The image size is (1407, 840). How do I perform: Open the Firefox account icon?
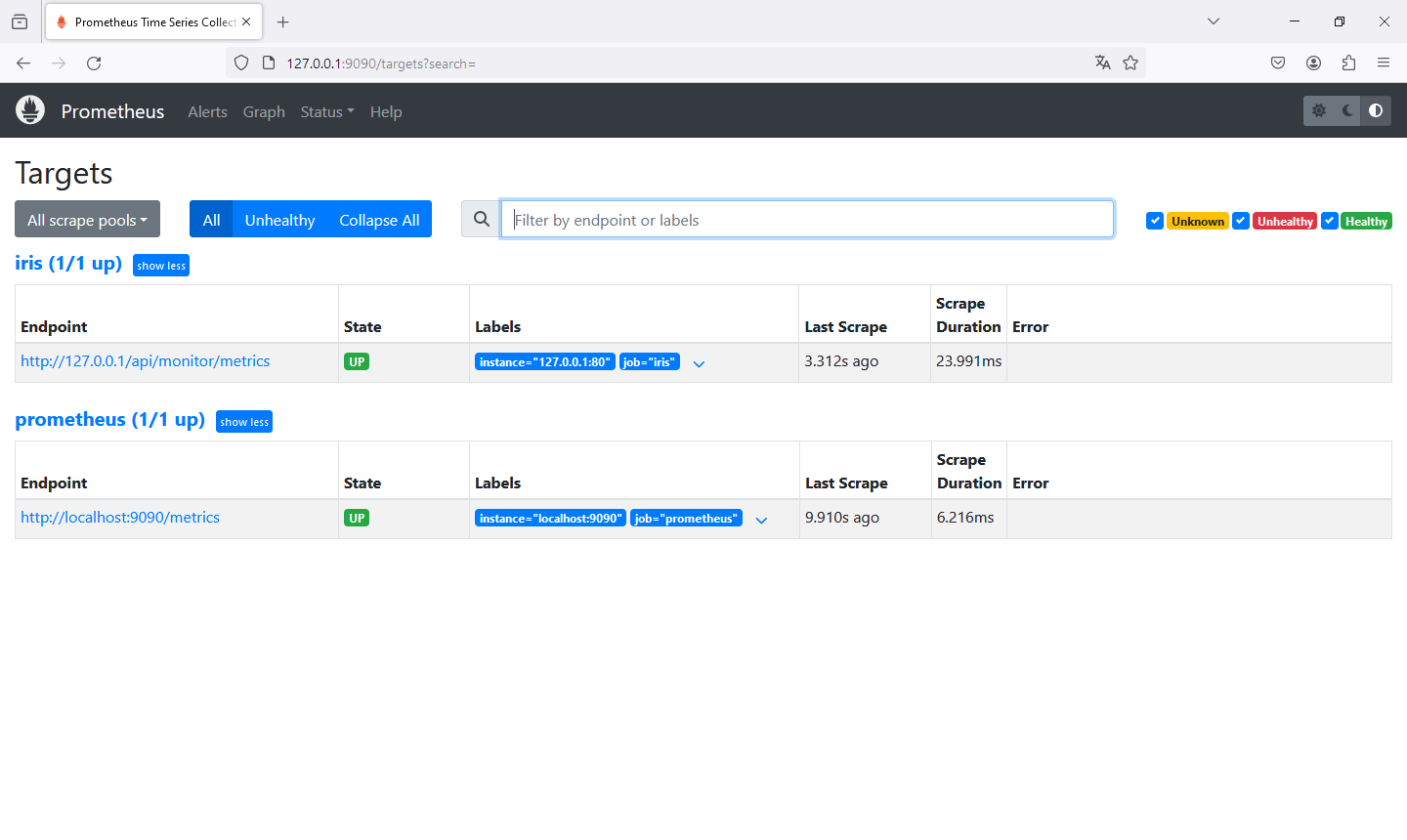[1313, 63]
